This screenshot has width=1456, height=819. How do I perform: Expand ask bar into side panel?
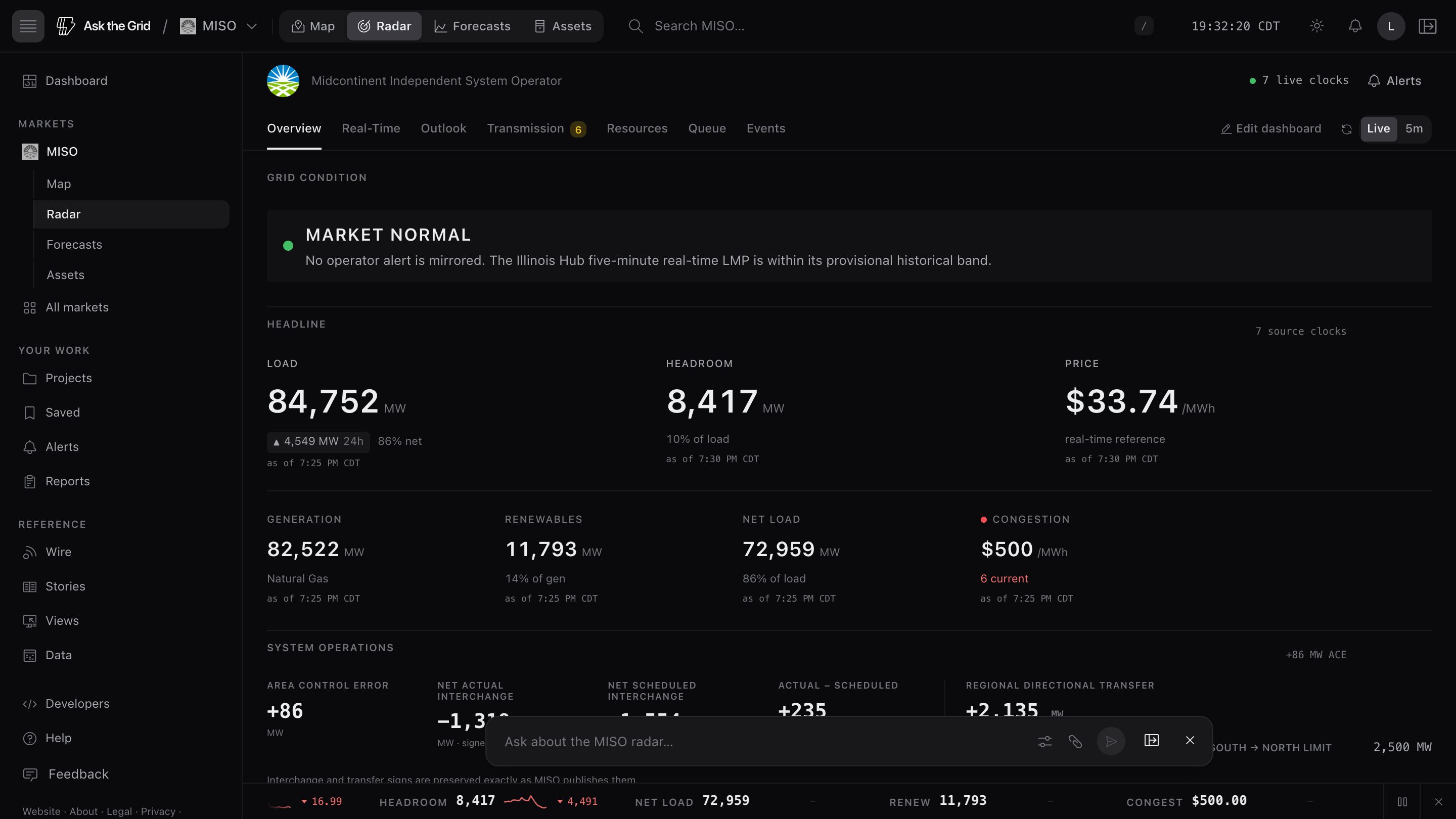(x=1151, y=741)
